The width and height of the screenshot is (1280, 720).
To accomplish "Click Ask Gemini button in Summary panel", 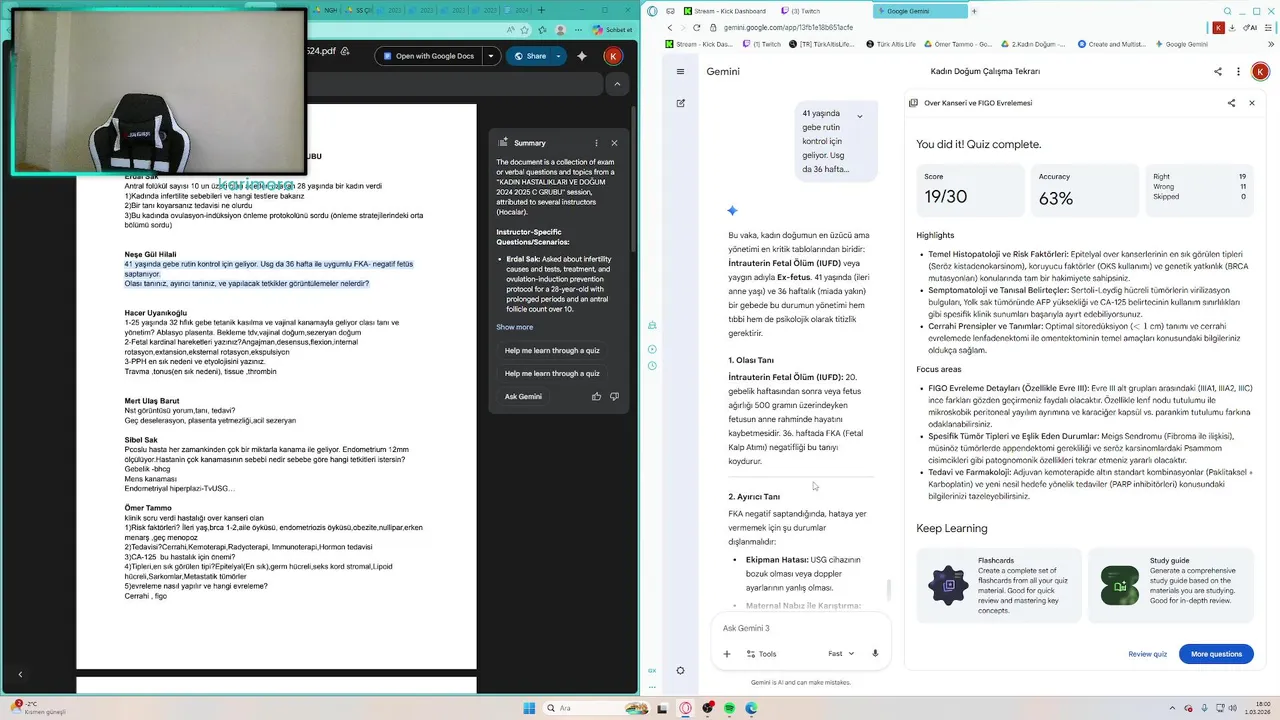I will (x=523, y=397).
